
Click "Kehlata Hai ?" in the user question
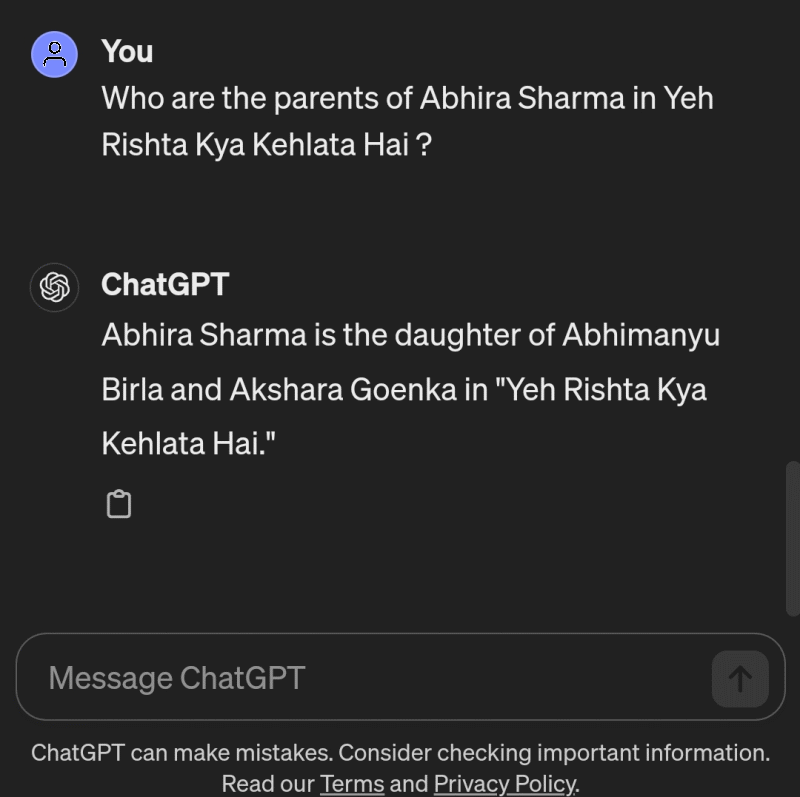341,145
